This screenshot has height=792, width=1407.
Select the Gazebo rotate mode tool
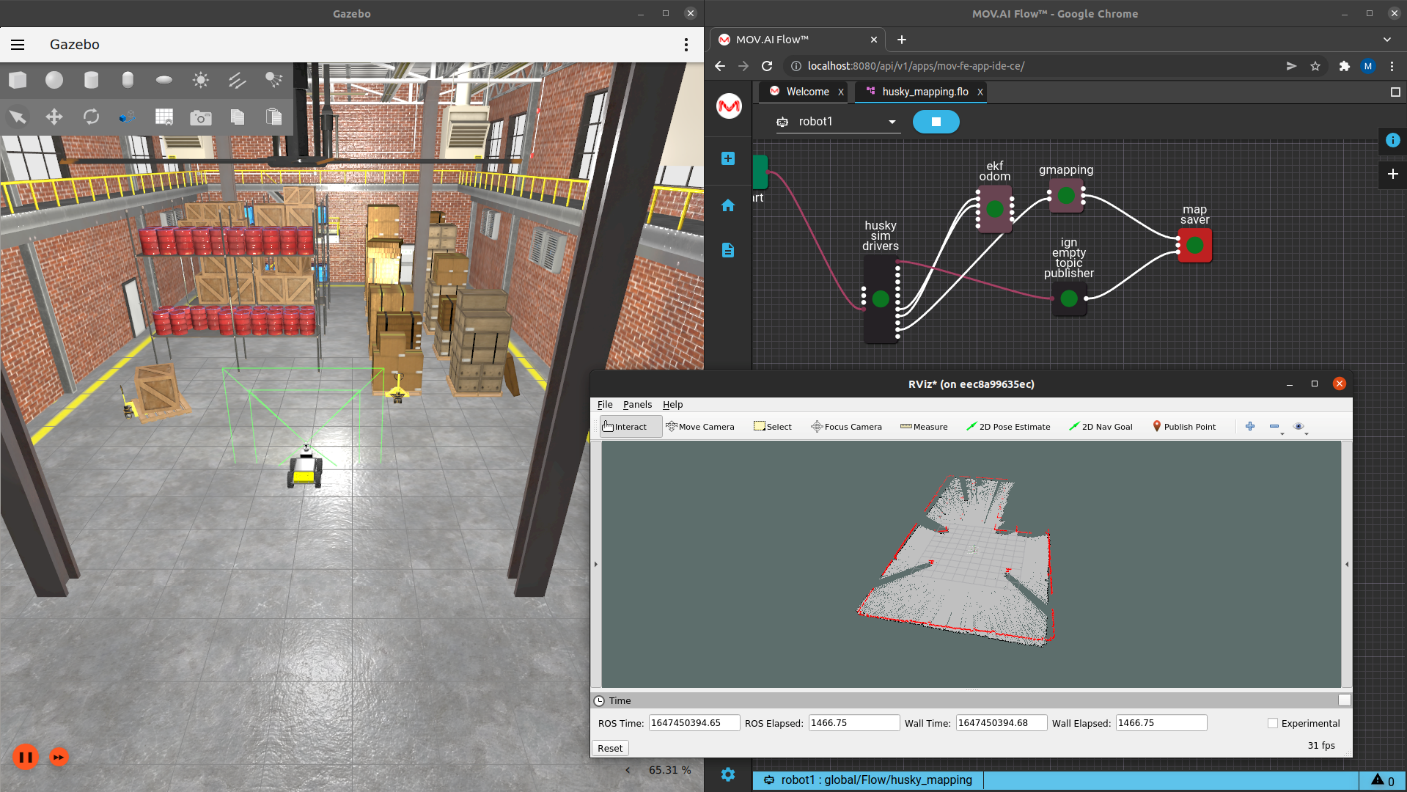click(x=91, y=117)
